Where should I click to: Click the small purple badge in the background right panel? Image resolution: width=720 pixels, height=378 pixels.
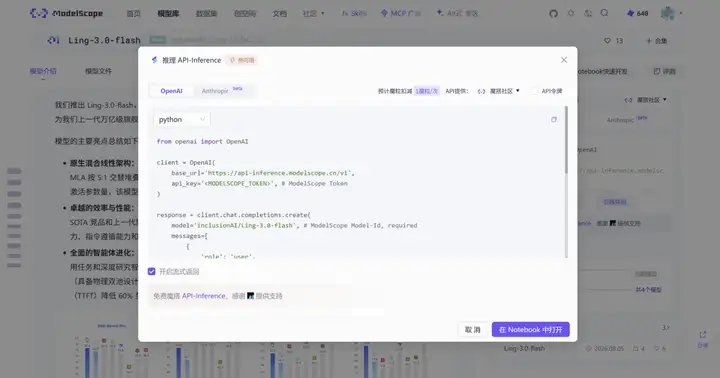tap(614, 202)
